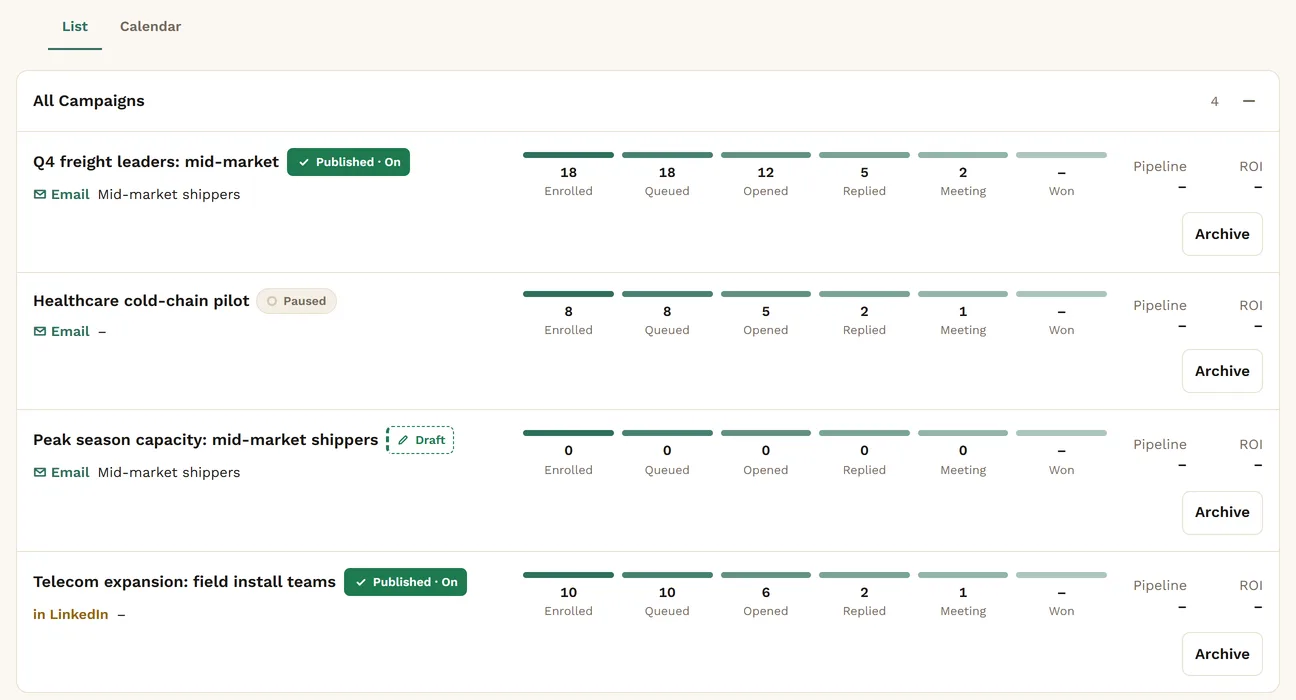Click the Opened progress bar for Healthcare cold-chain pilot

coord(766,294)
